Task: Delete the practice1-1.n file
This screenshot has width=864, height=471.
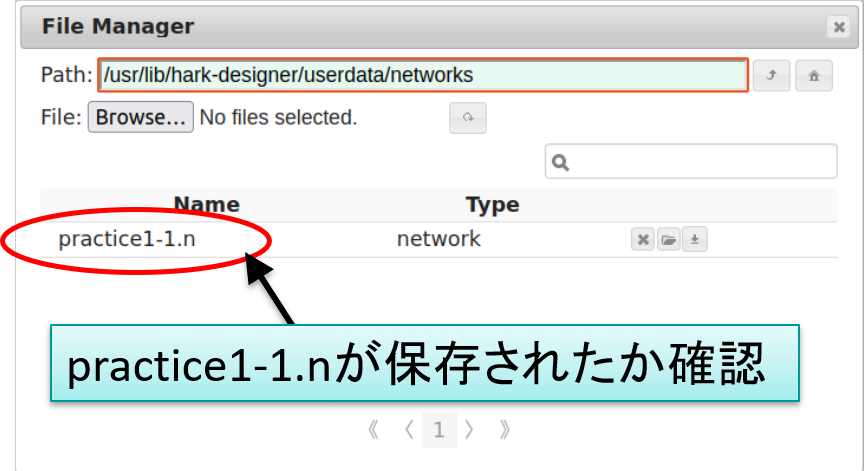Action: [x=642, y=240]
